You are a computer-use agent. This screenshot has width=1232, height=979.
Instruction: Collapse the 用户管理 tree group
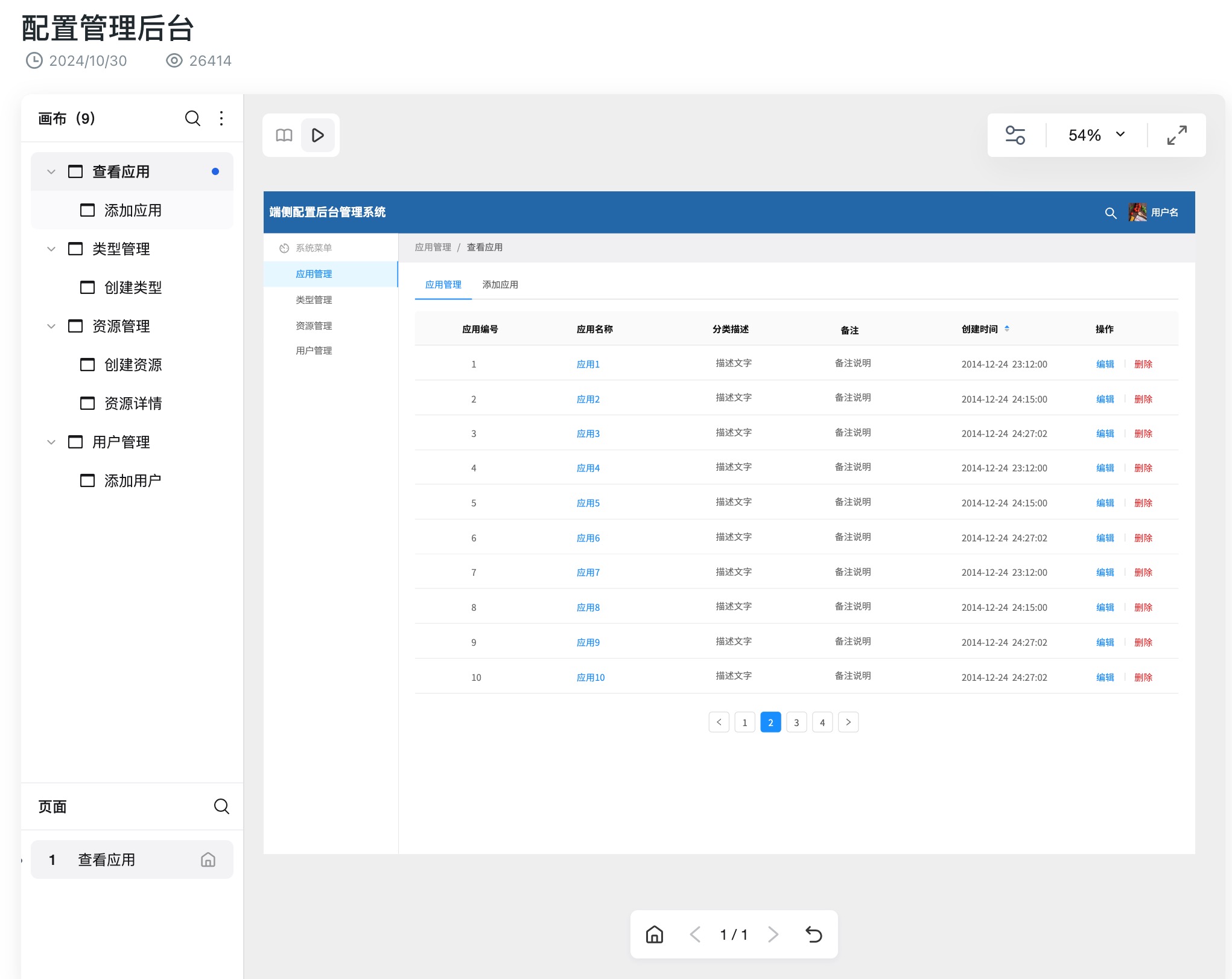(51, 442)
